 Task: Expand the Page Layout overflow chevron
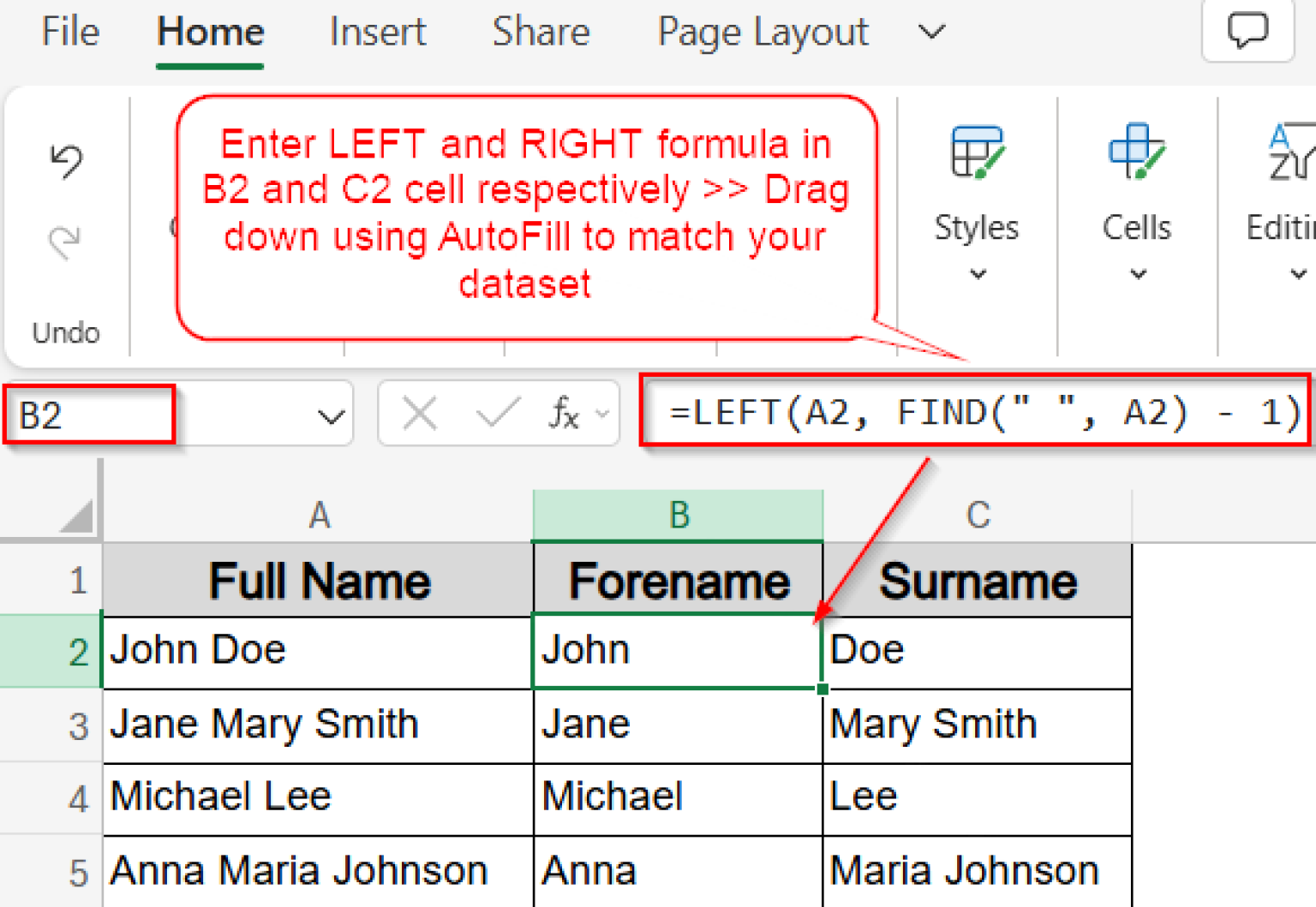(930, 32)
